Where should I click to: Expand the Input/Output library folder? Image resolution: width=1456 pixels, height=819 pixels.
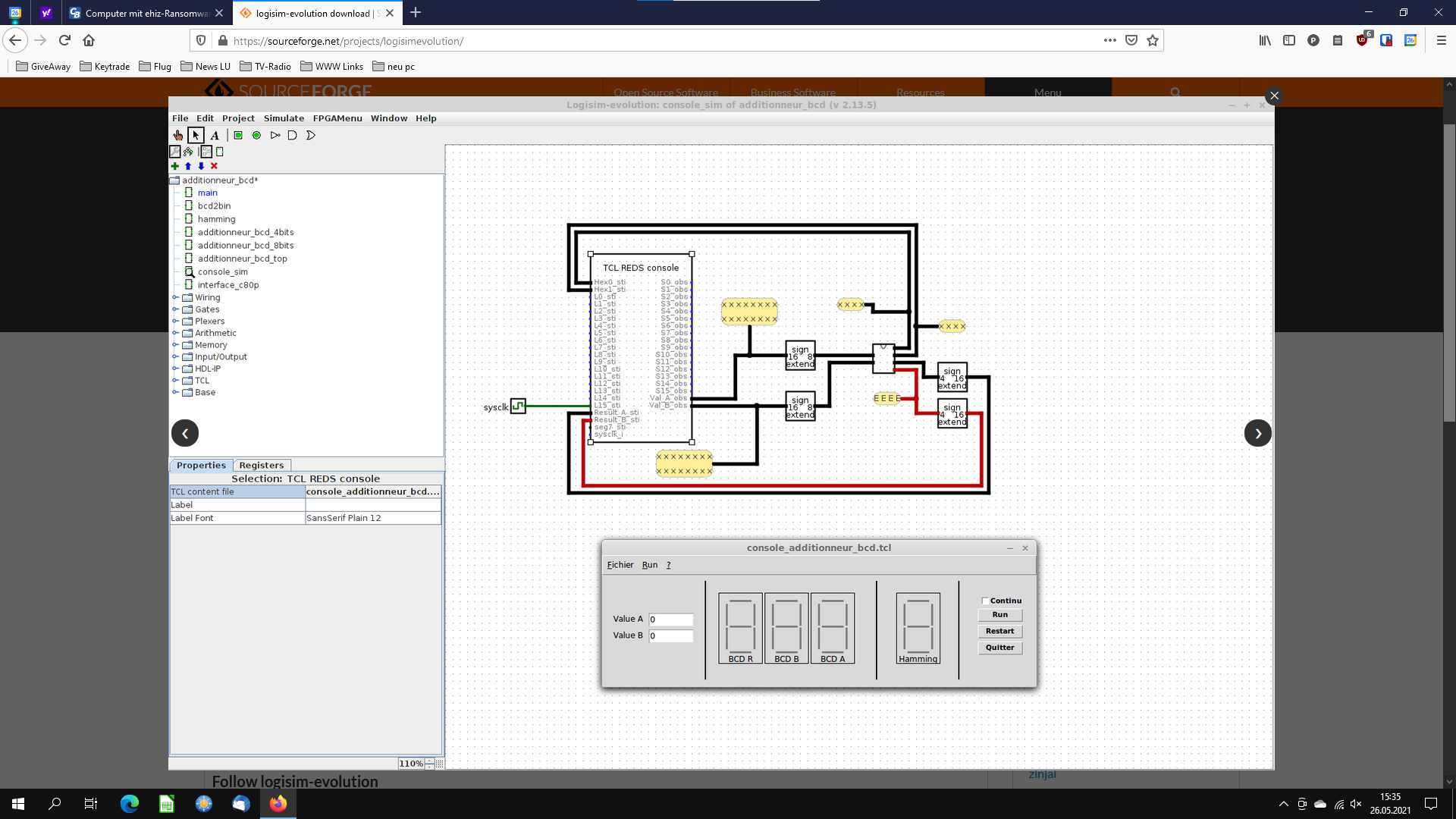tap(175, 356)
